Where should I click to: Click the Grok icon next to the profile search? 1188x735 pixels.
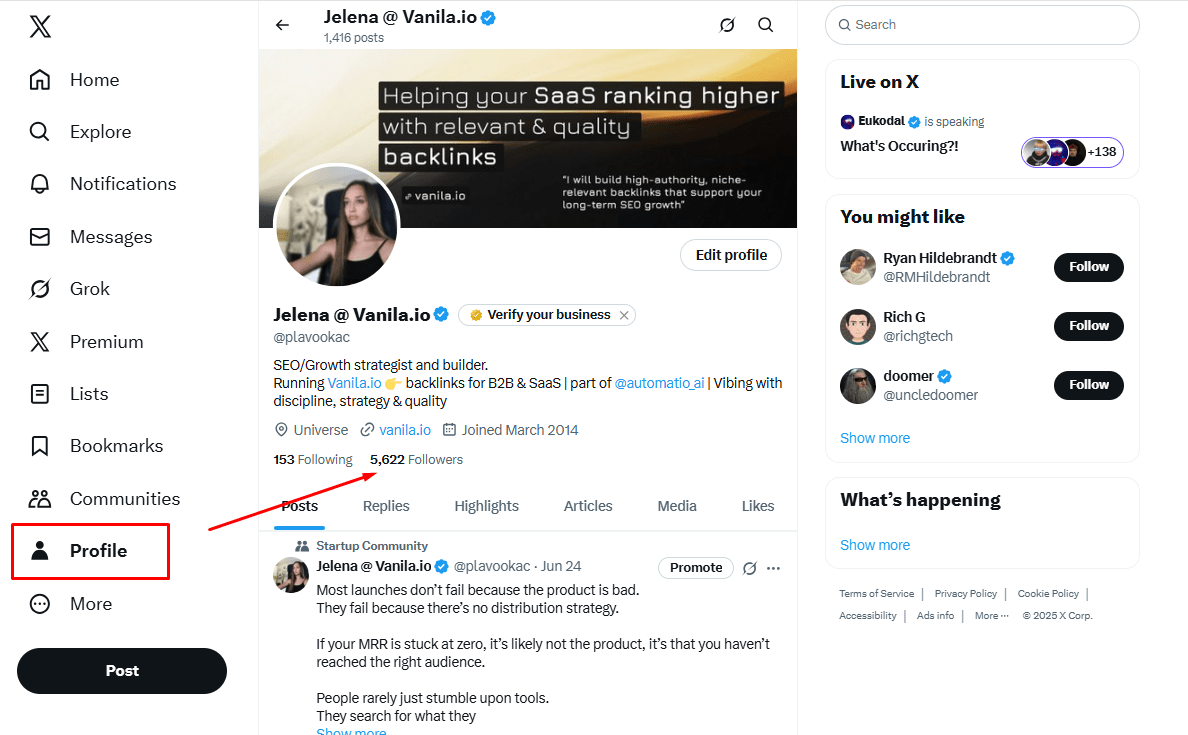click(727, 24)
